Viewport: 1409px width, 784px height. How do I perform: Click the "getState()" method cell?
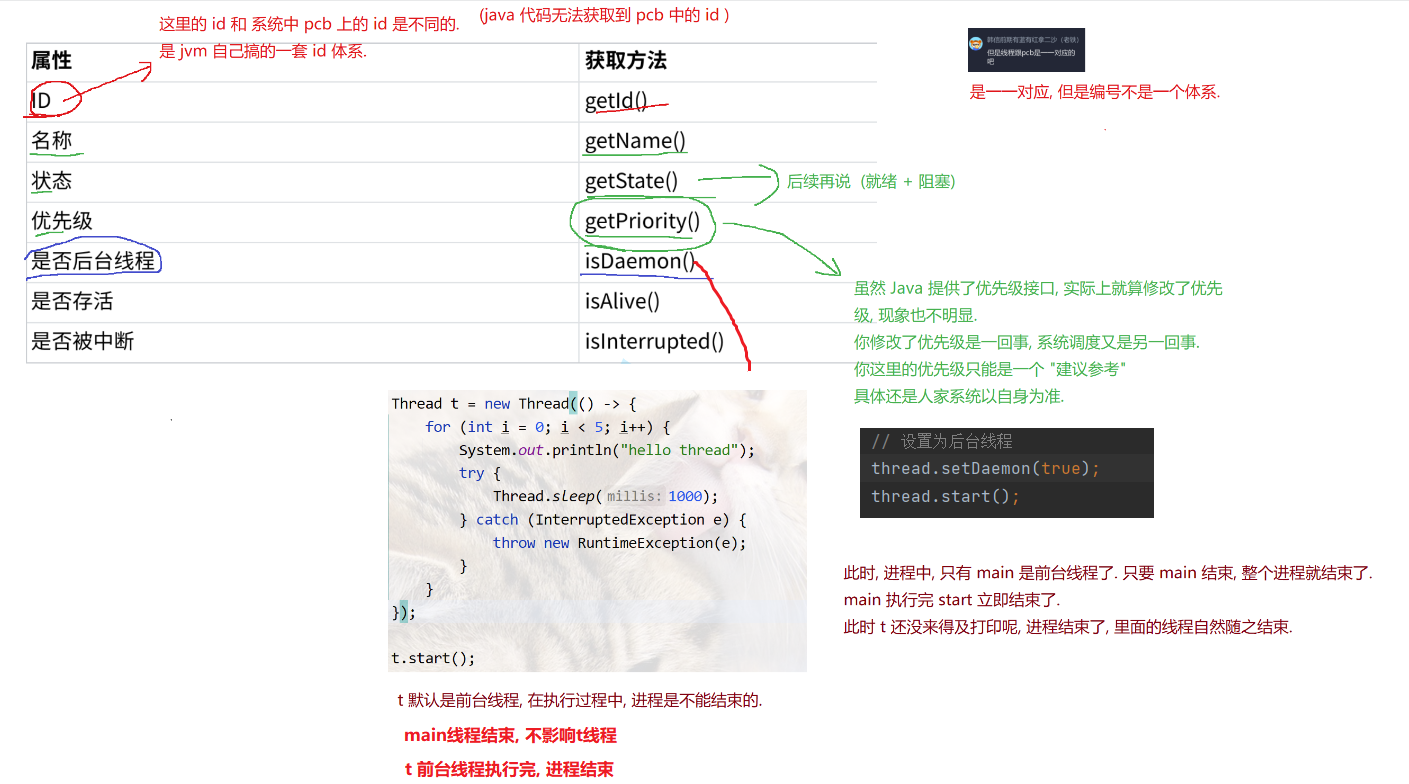[x=632, y=181]
